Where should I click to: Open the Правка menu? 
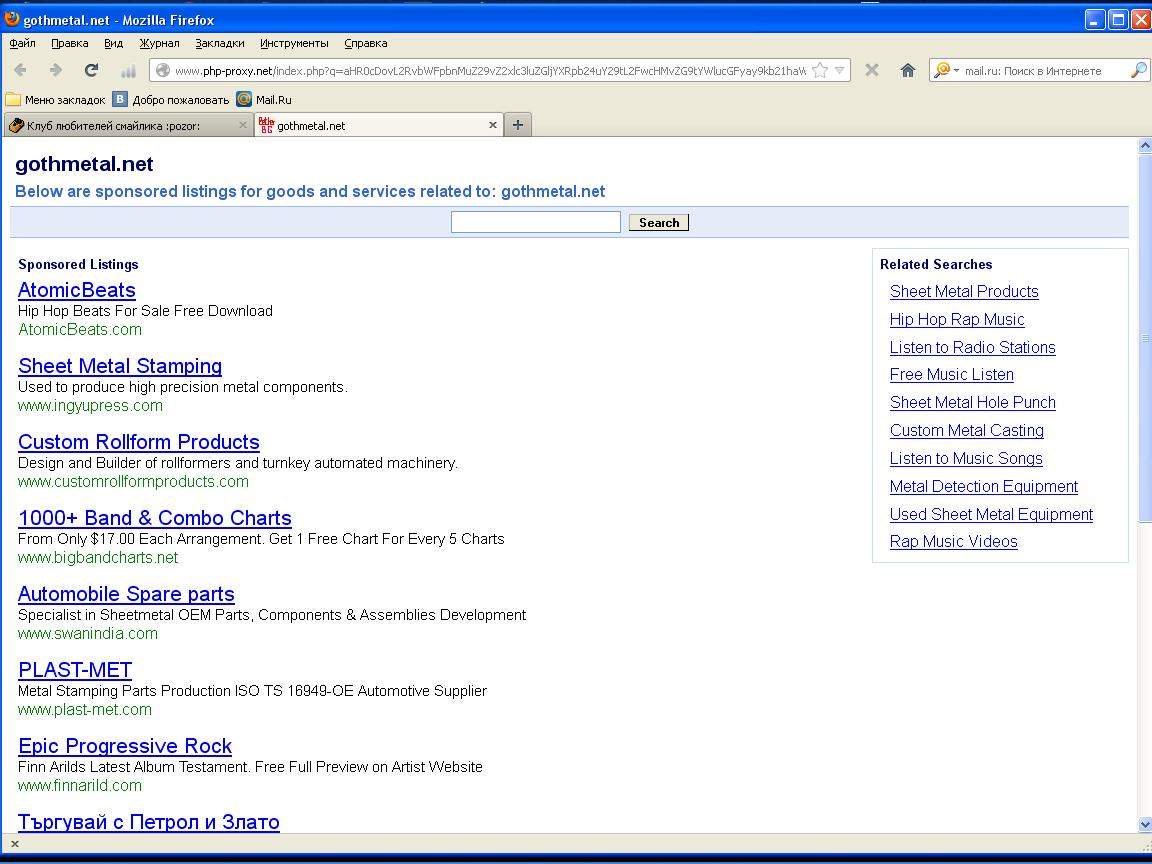[x=70, y=43]
